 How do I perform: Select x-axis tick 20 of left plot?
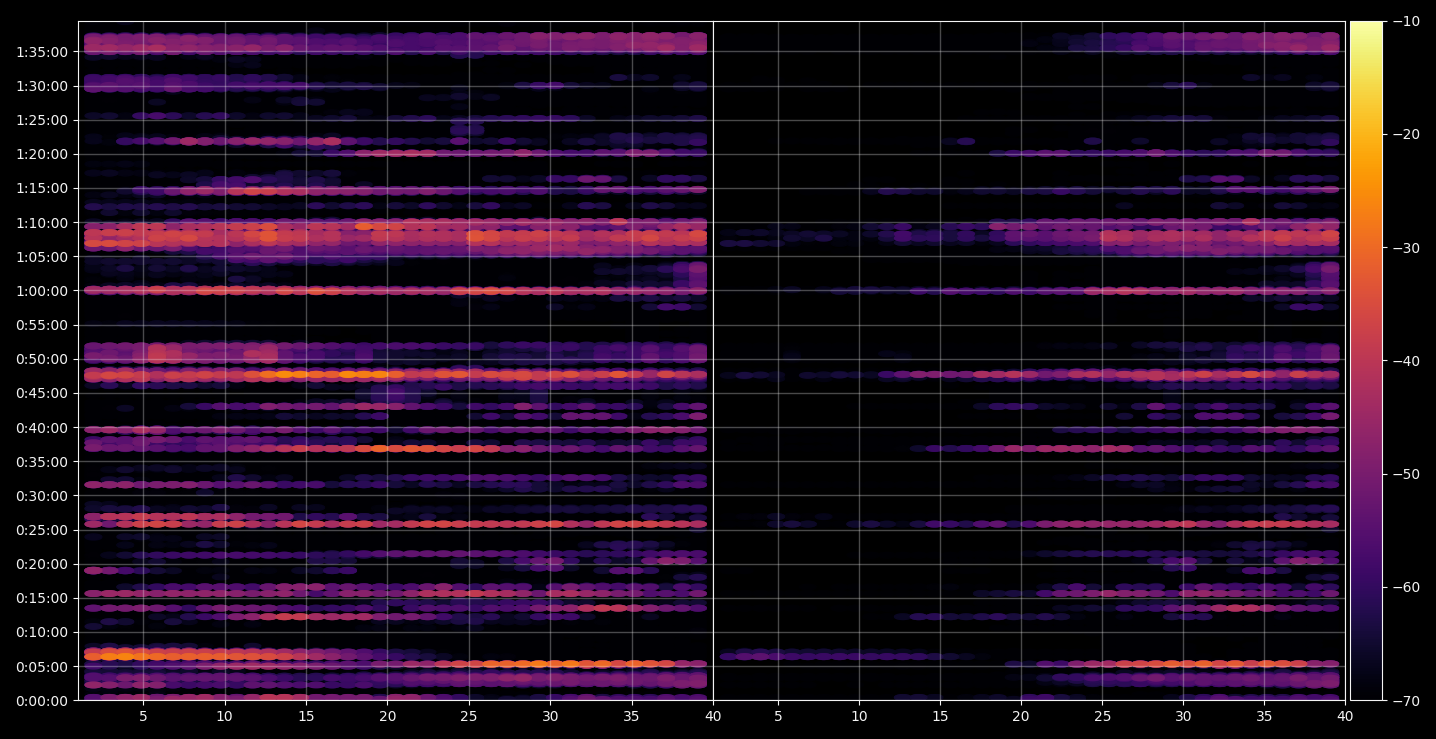[x=388, y=716]
